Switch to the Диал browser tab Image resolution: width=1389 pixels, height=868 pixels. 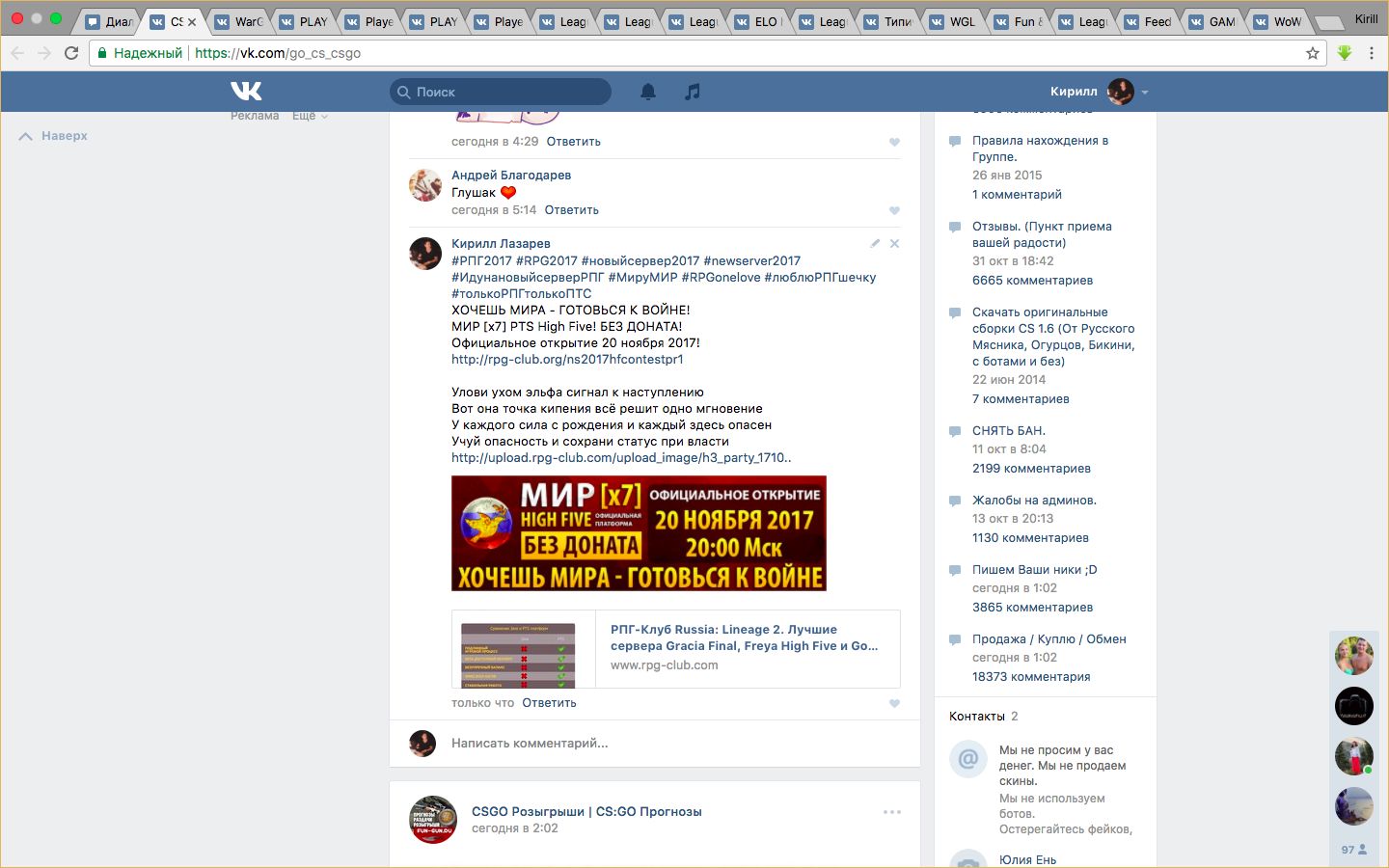click(x=109, y=21)
